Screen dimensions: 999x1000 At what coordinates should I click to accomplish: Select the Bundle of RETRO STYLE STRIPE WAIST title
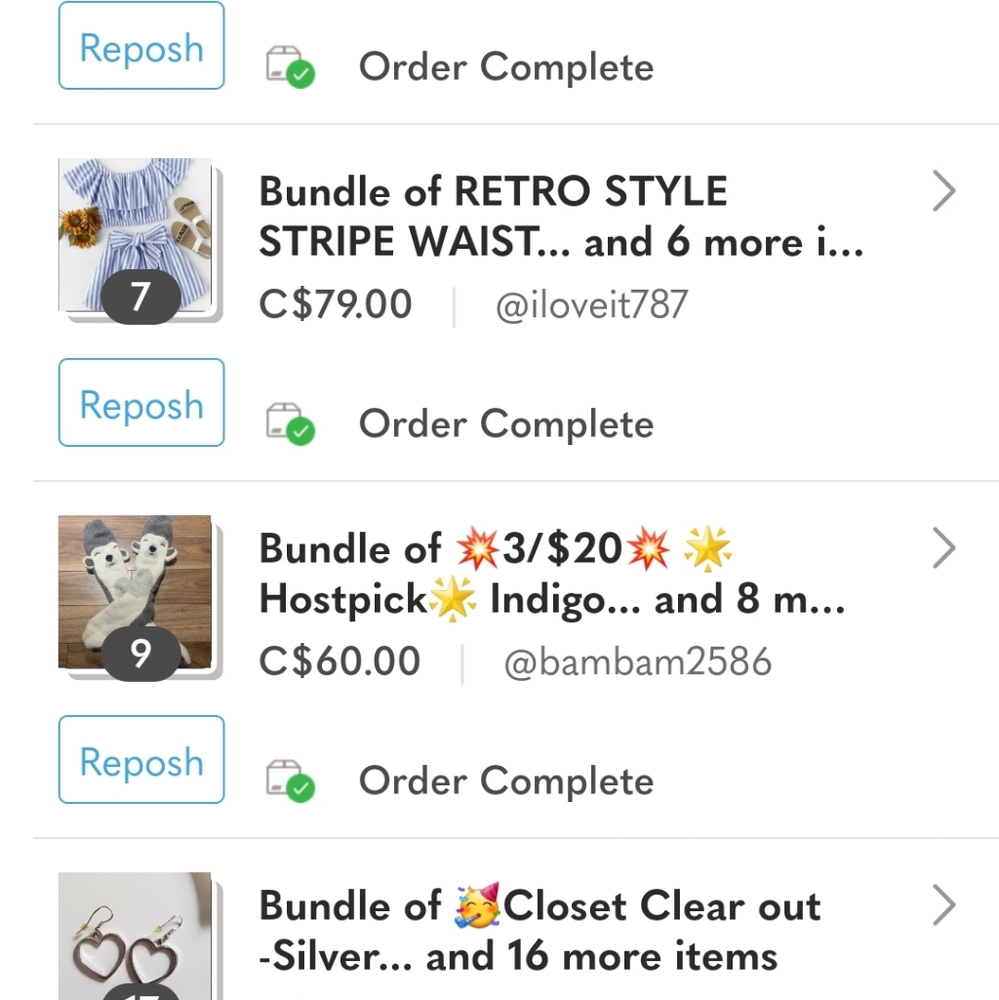(x=560, y=217)
